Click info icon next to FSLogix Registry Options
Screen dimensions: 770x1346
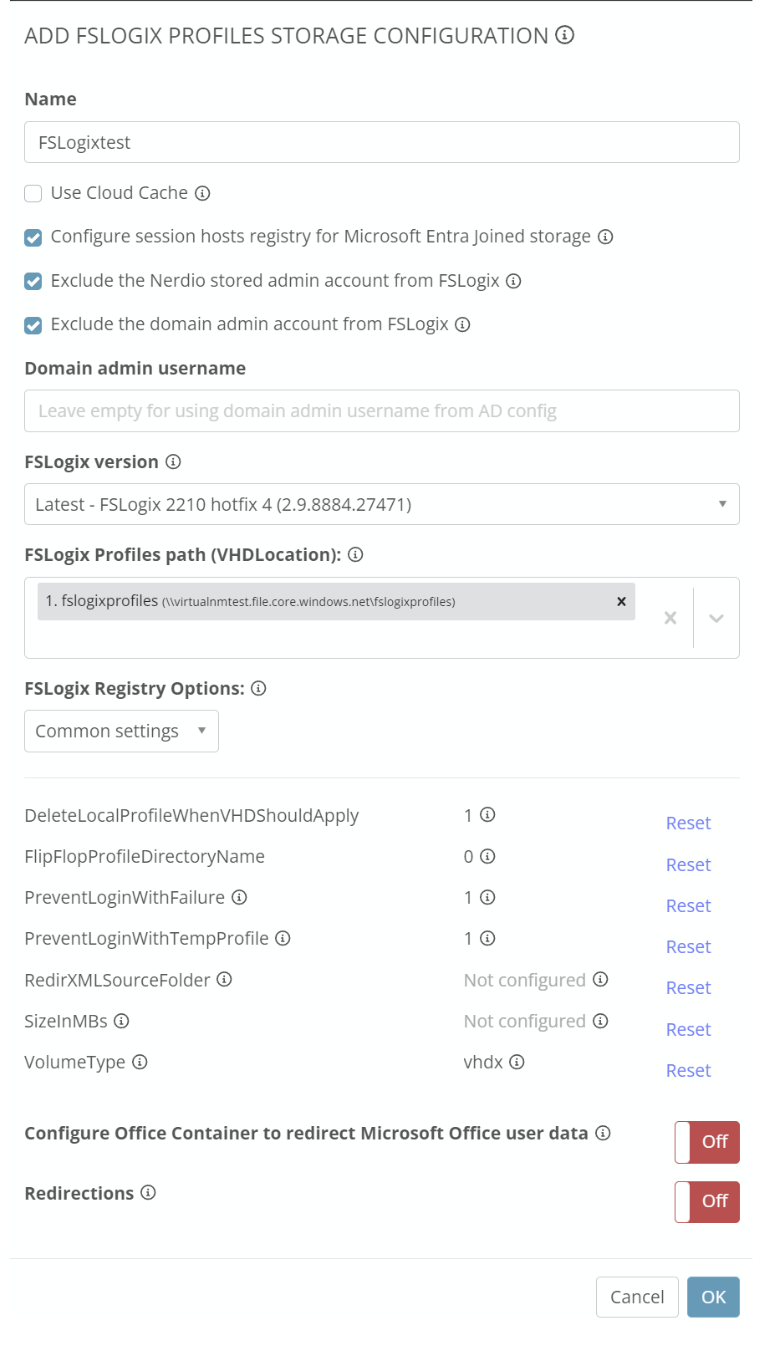(258, 689)
